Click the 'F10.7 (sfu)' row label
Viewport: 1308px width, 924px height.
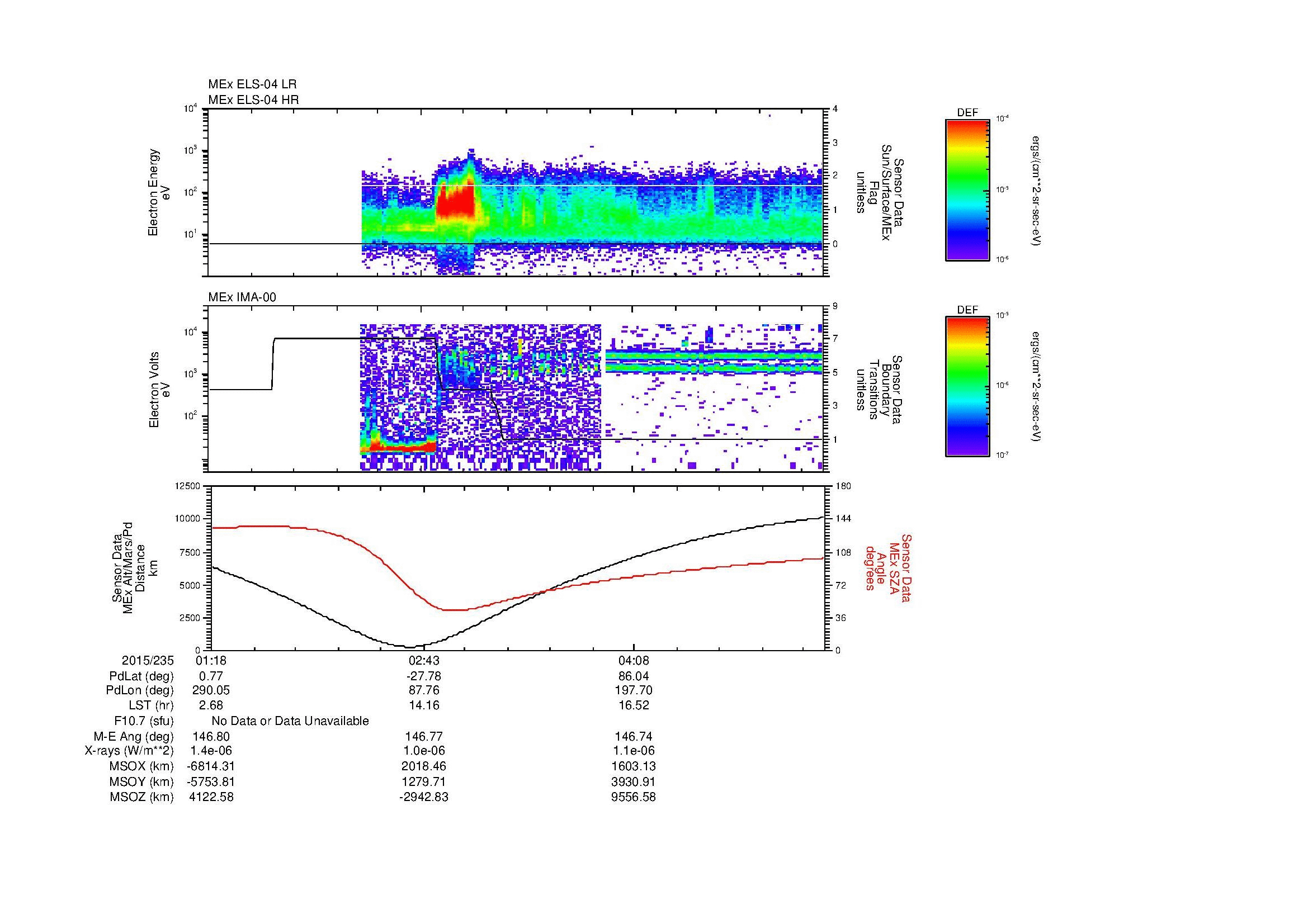(144, 721)
